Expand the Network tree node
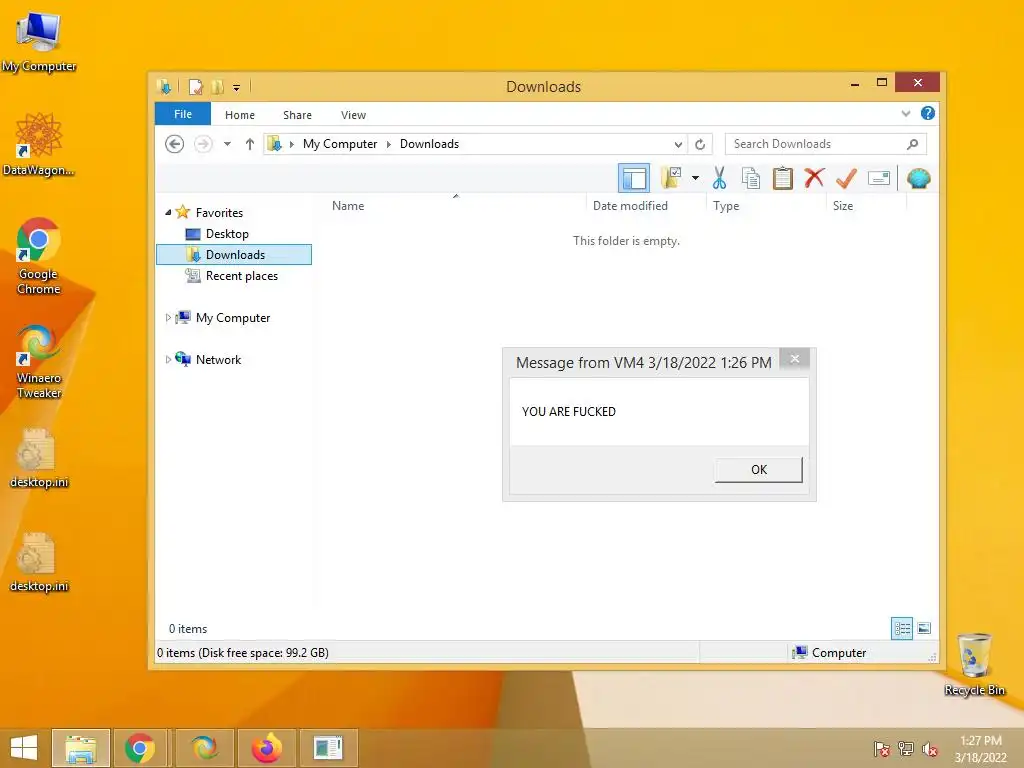The height and width of the screenshot is (768, 1024). pos(168,359)
